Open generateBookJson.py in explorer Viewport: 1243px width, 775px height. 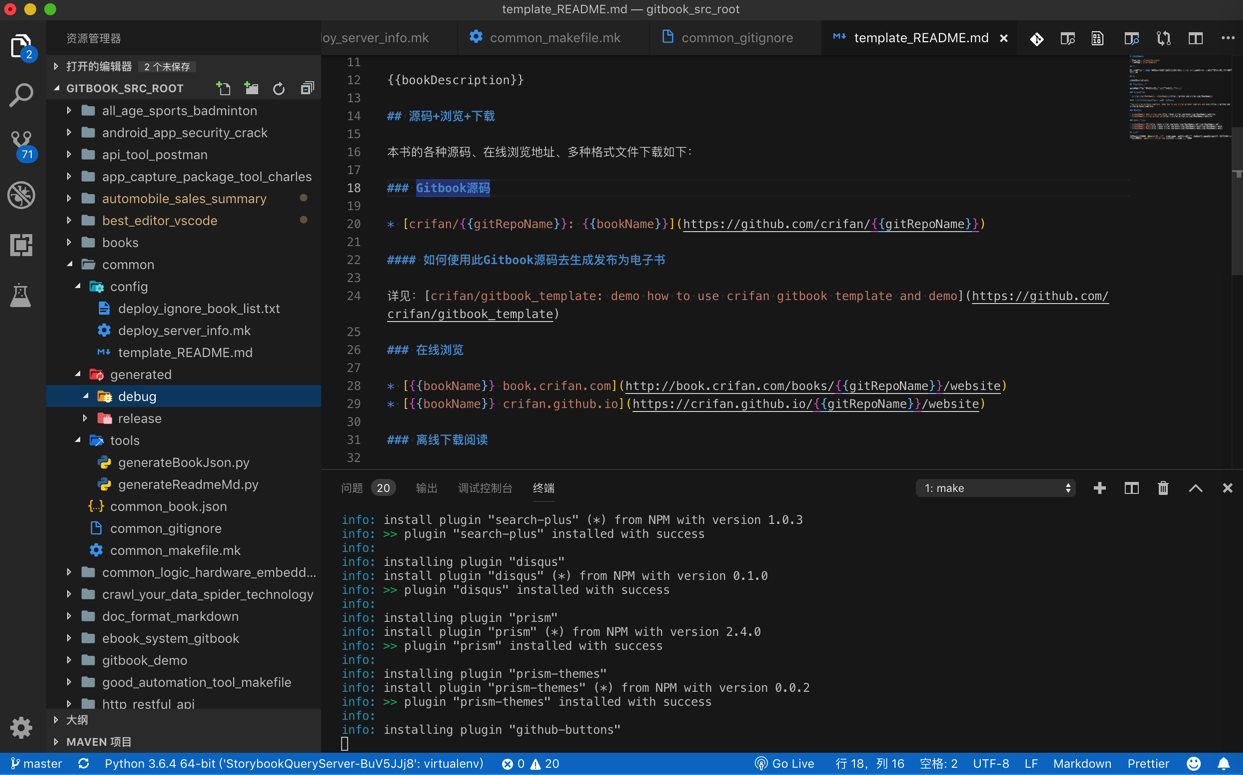pyautogui.click(x=183, y=462)
